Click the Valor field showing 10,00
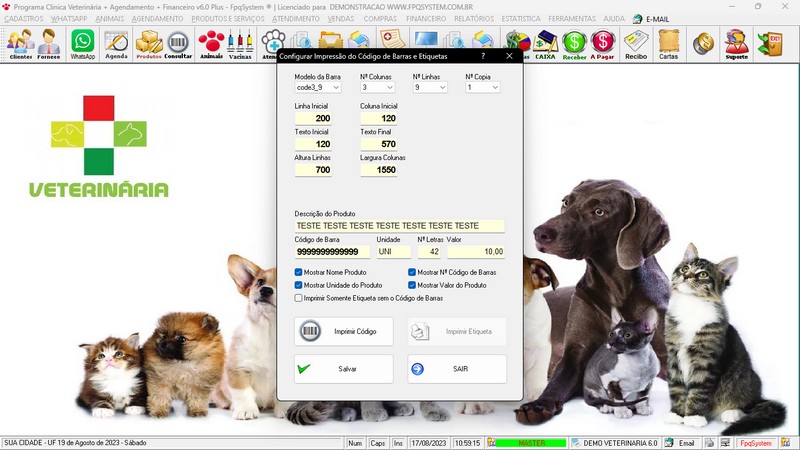 click(477, 252)
